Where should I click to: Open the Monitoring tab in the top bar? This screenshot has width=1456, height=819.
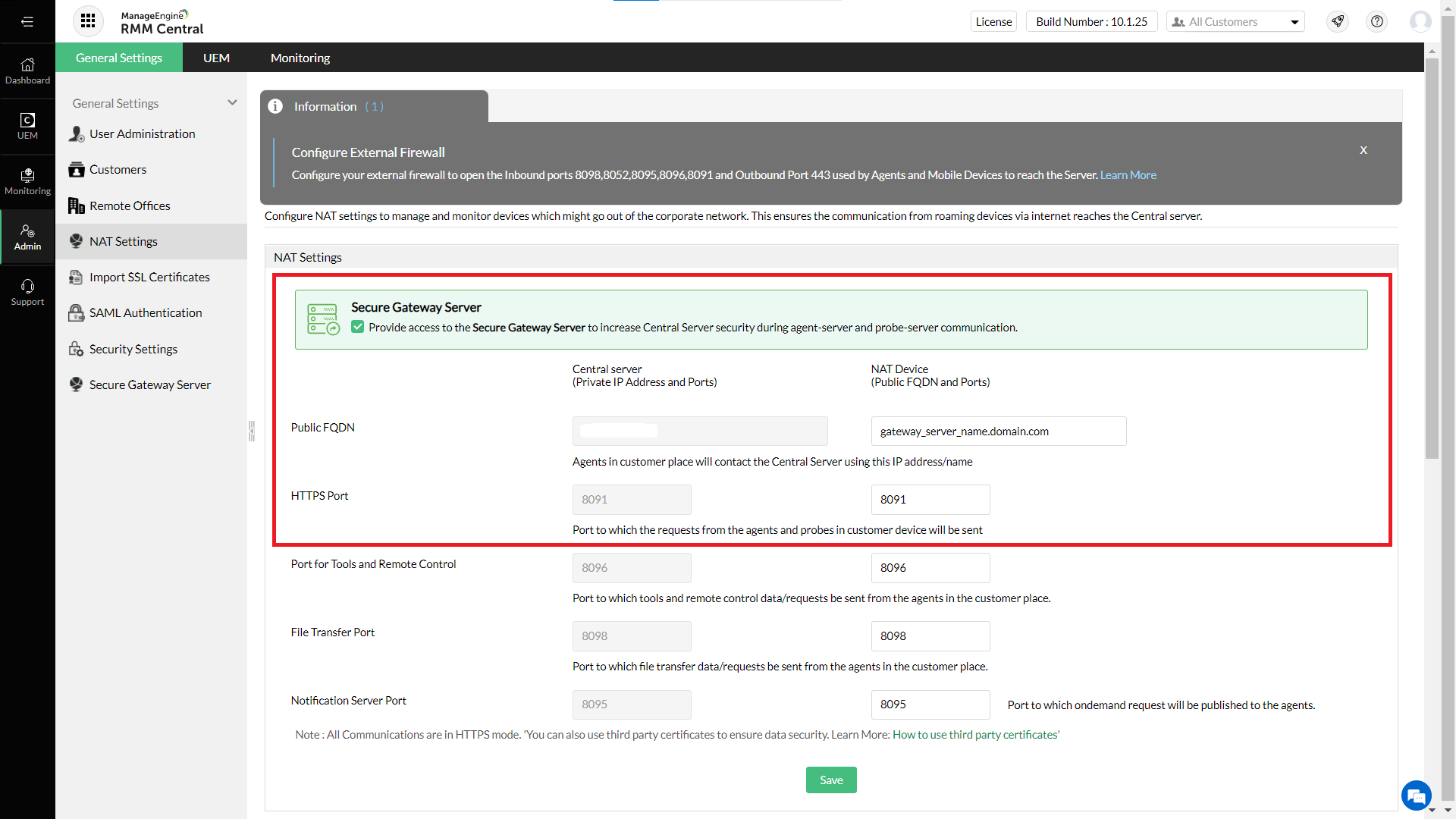pos(300,57)
